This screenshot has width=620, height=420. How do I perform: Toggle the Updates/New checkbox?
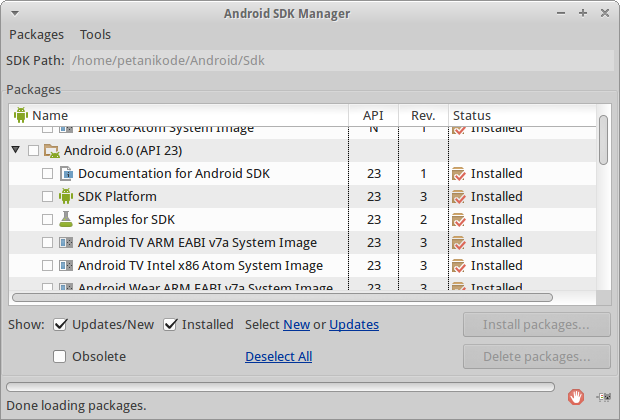[x=60, y=324]
